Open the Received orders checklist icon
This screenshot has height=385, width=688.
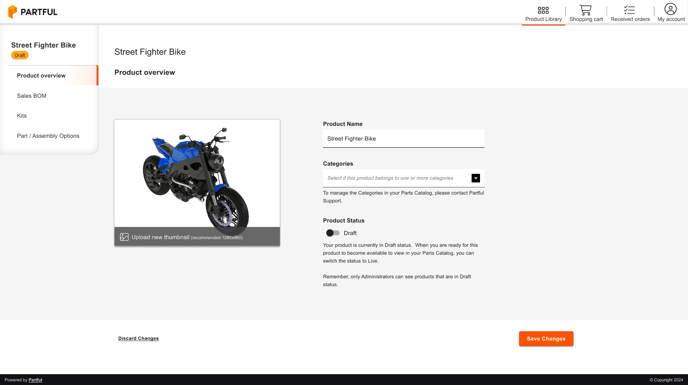[630, 10]
